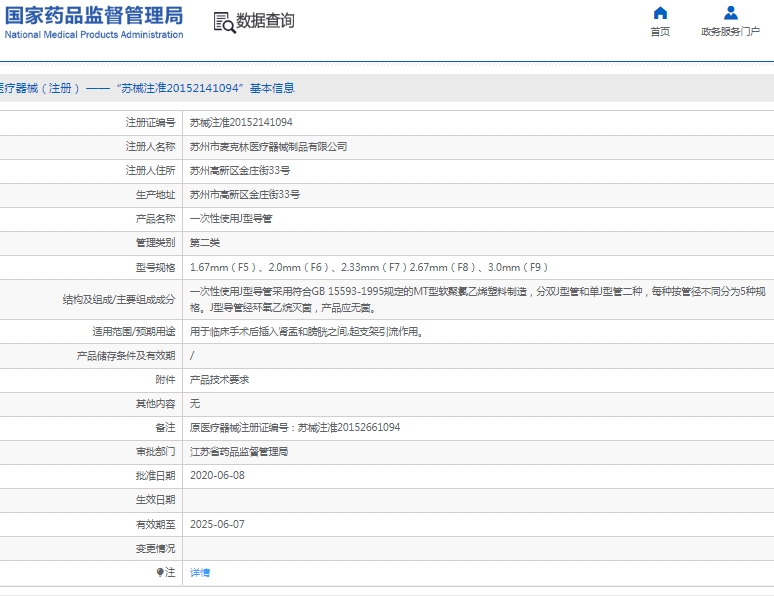Select approval department 江苏省药品监督管理局
The width and height of the screenshot is (774, 596).
pos(239,451)
